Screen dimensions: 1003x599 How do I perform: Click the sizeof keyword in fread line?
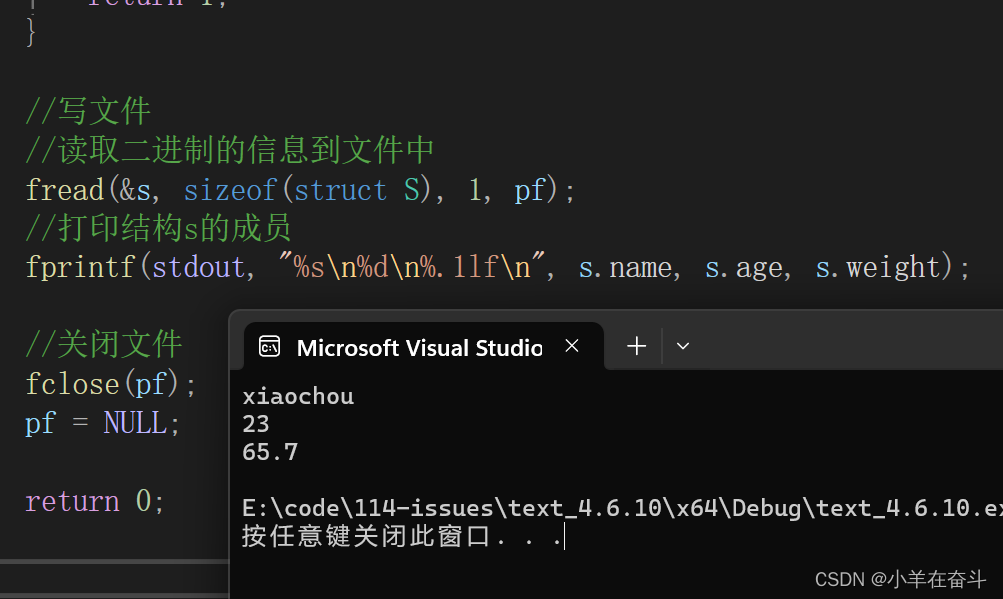(228, 190)
